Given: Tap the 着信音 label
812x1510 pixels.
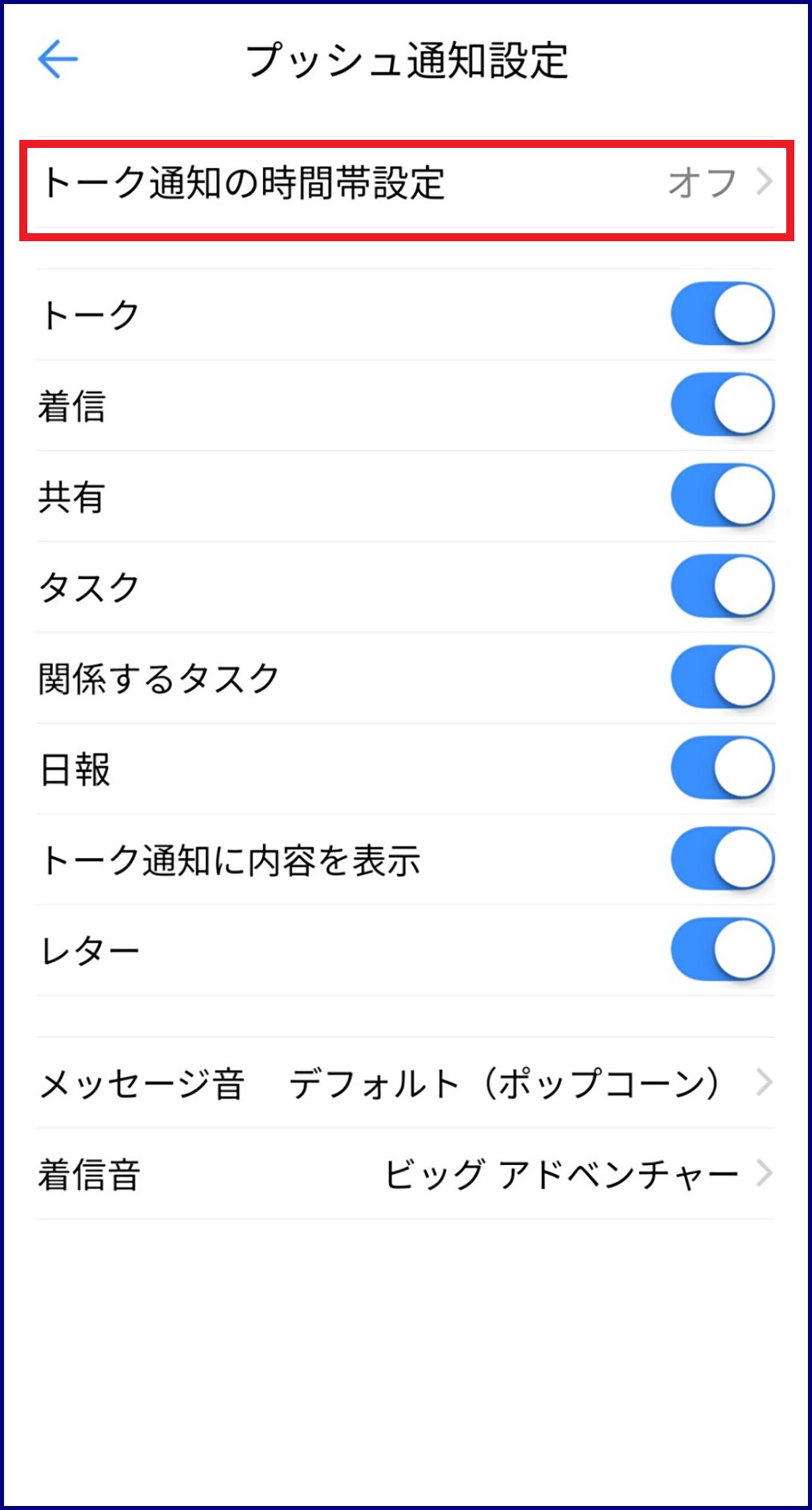Looking at the screenshot, I should tap(89, 1175).
